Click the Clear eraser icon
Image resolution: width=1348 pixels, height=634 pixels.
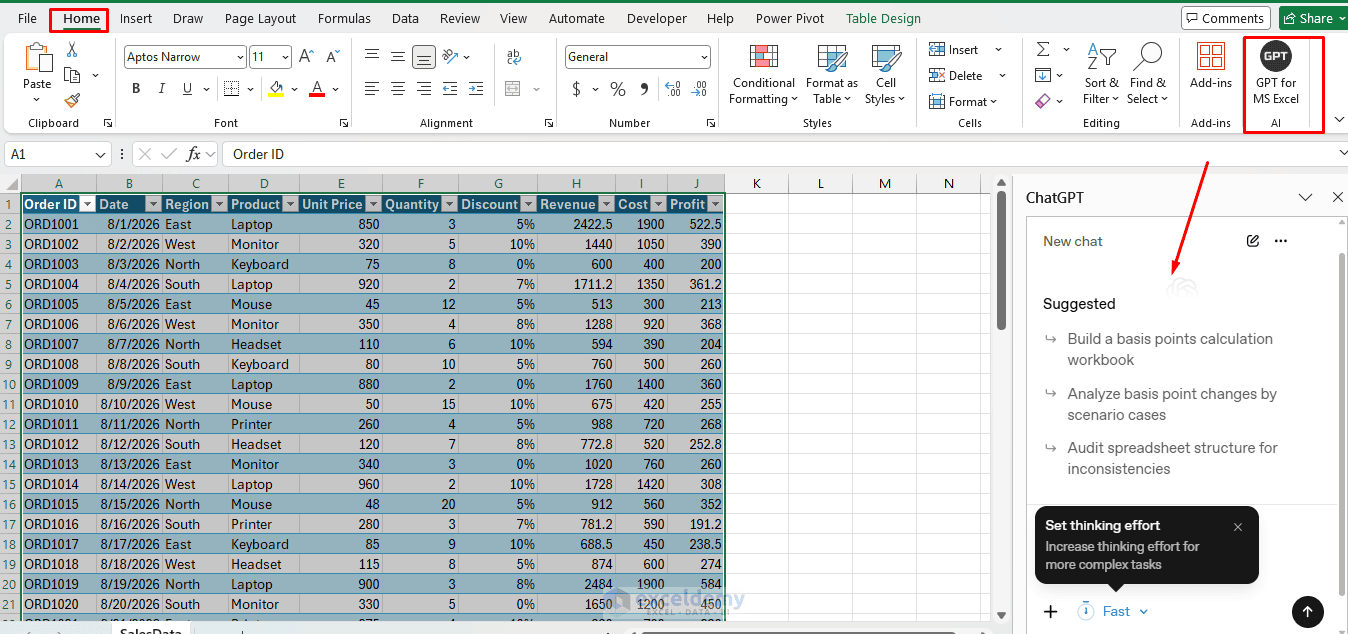(1043, 101)
